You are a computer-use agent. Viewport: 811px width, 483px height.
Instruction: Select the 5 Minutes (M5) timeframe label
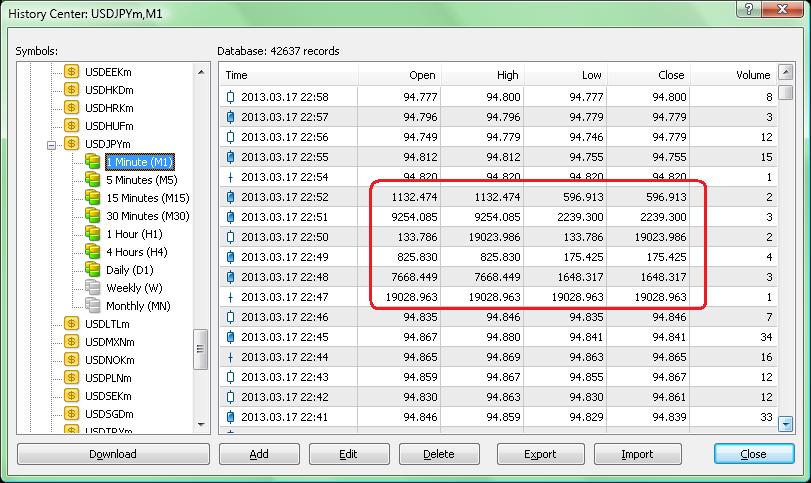coord(142,180)
